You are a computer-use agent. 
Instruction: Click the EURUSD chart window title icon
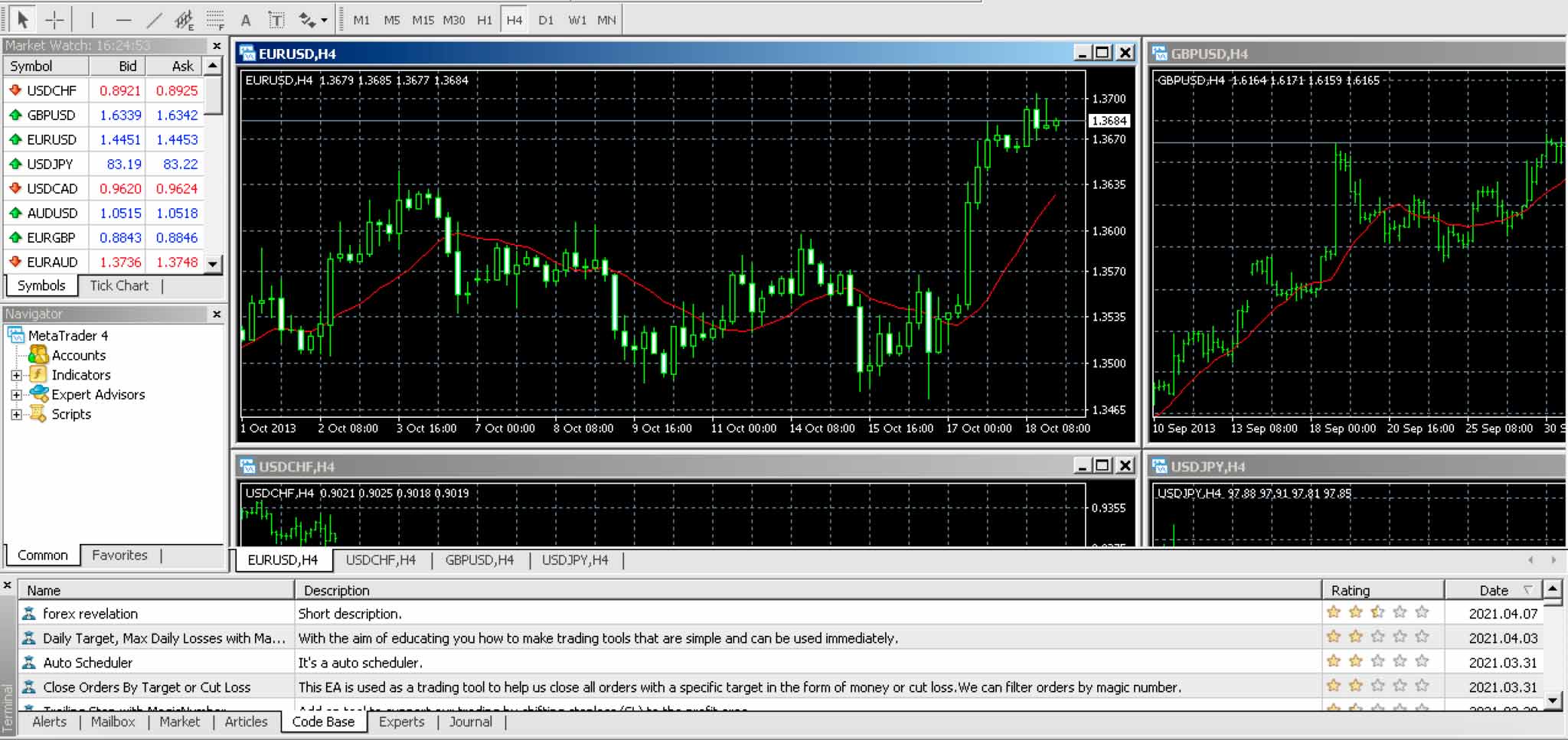click(x=247, y=53)
